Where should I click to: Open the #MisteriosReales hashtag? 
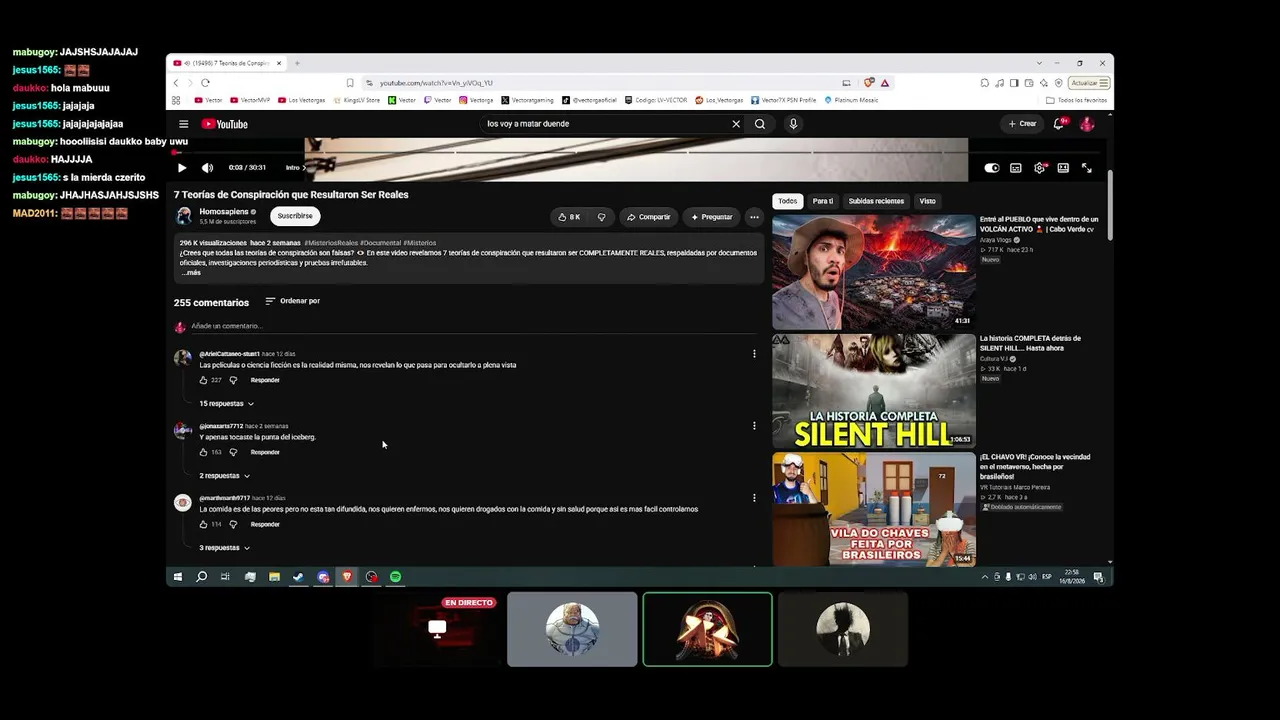[x=330, y=243]
